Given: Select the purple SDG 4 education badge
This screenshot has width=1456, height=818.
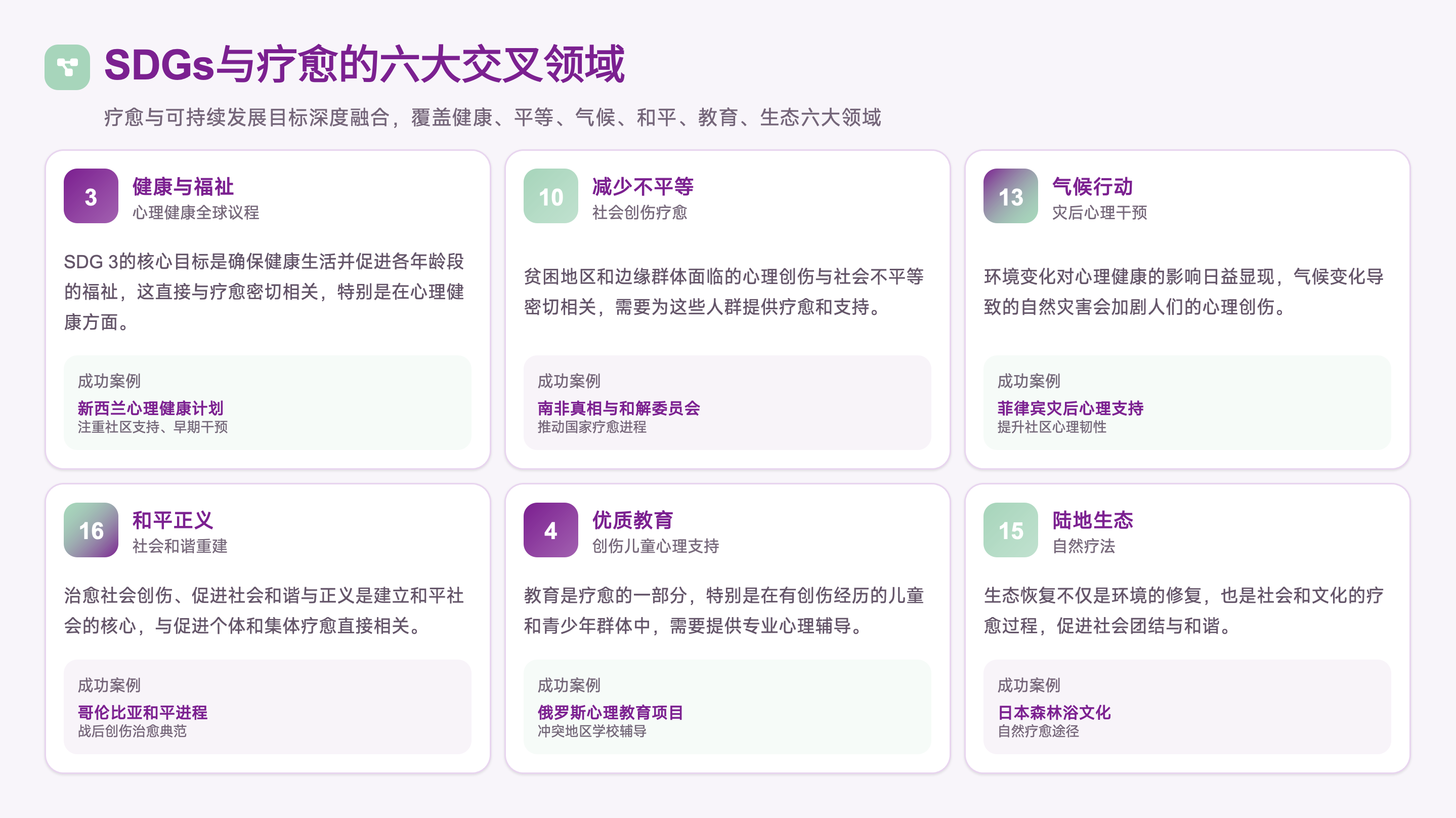Looking at the screenshot, I should point(550,529).
